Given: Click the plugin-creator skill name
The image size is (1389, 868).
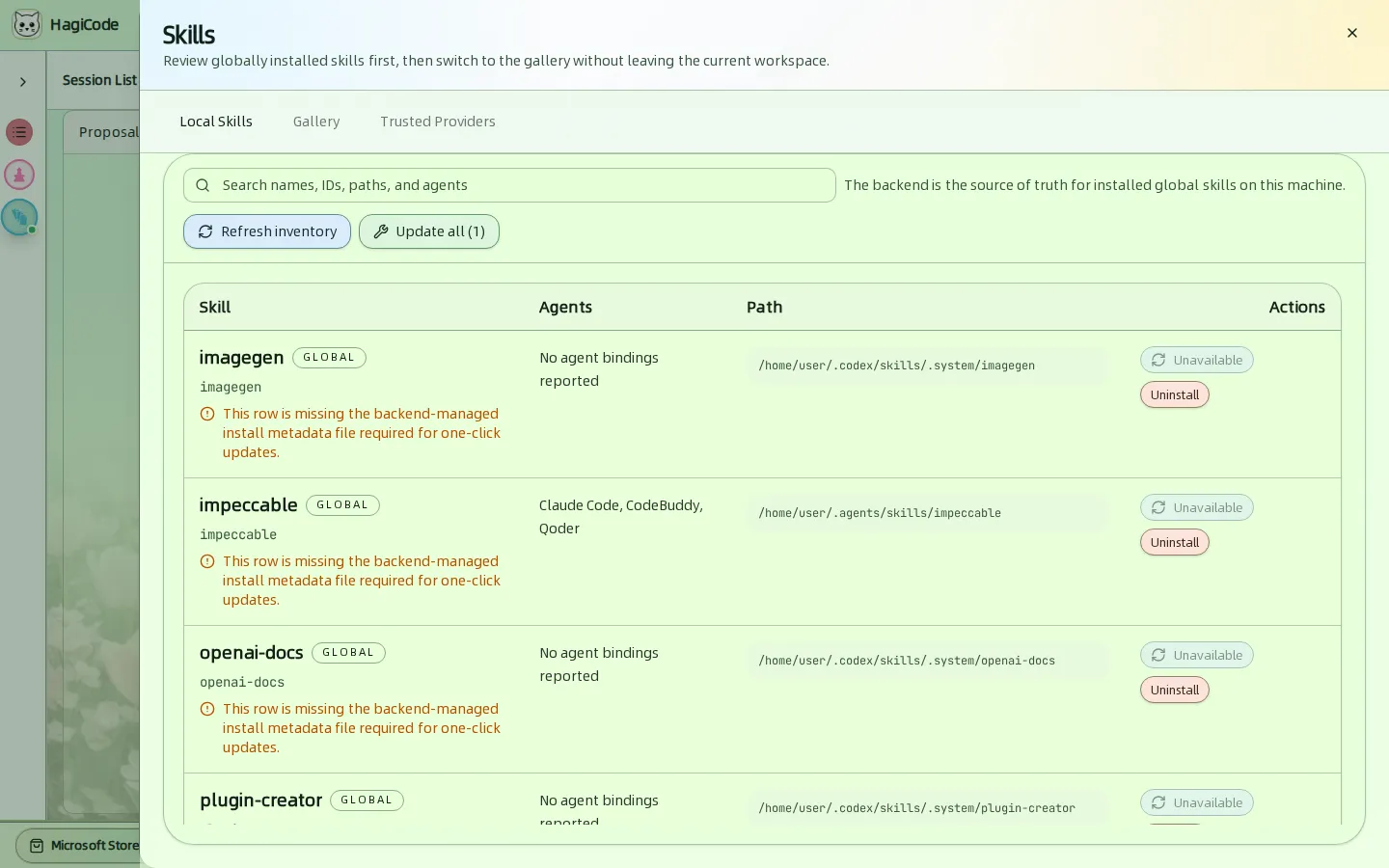Looking at the screenshot, I should click(260, 800).
